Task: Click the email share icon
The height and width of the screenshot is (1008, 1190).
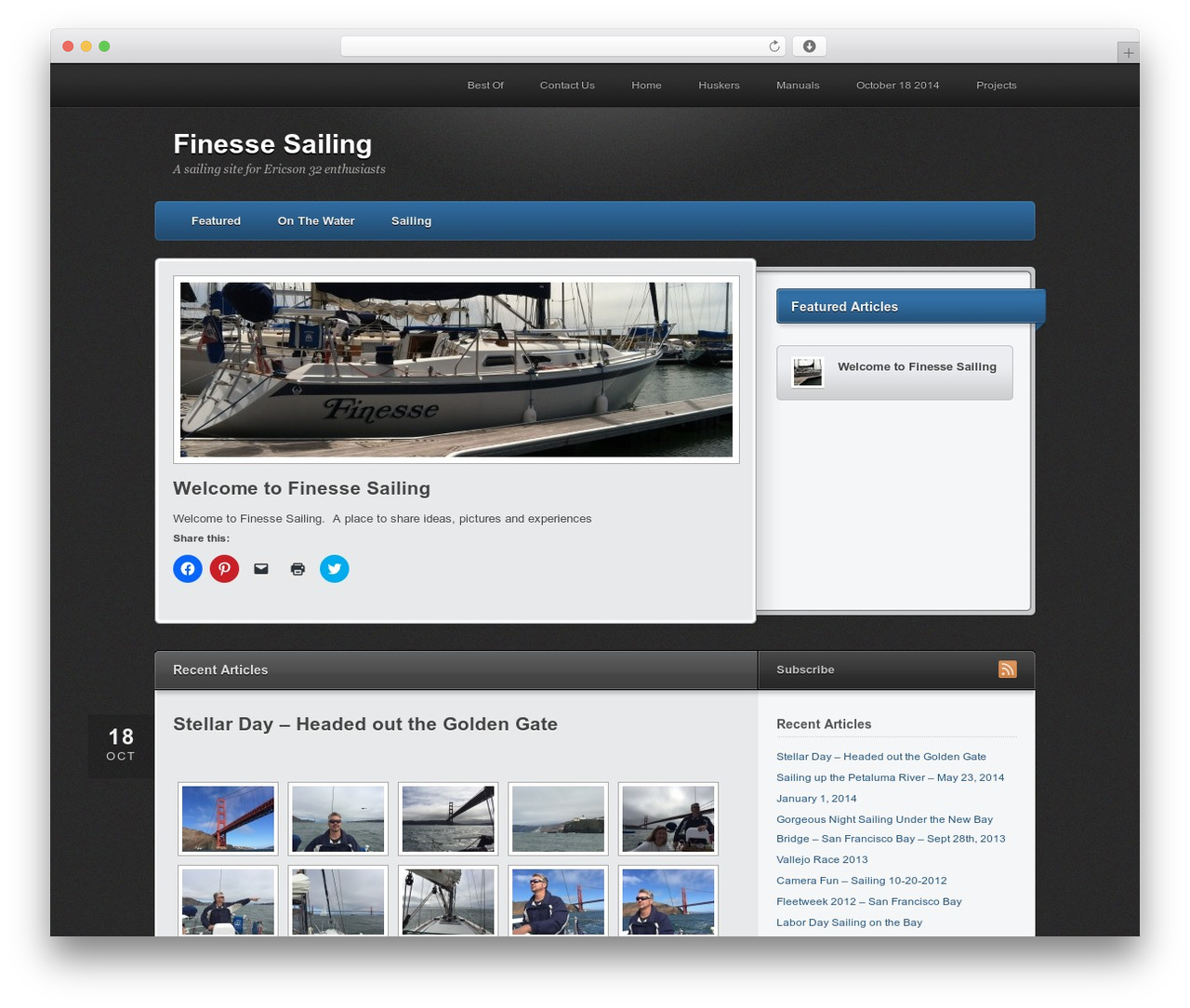Action: click(261, 568)
